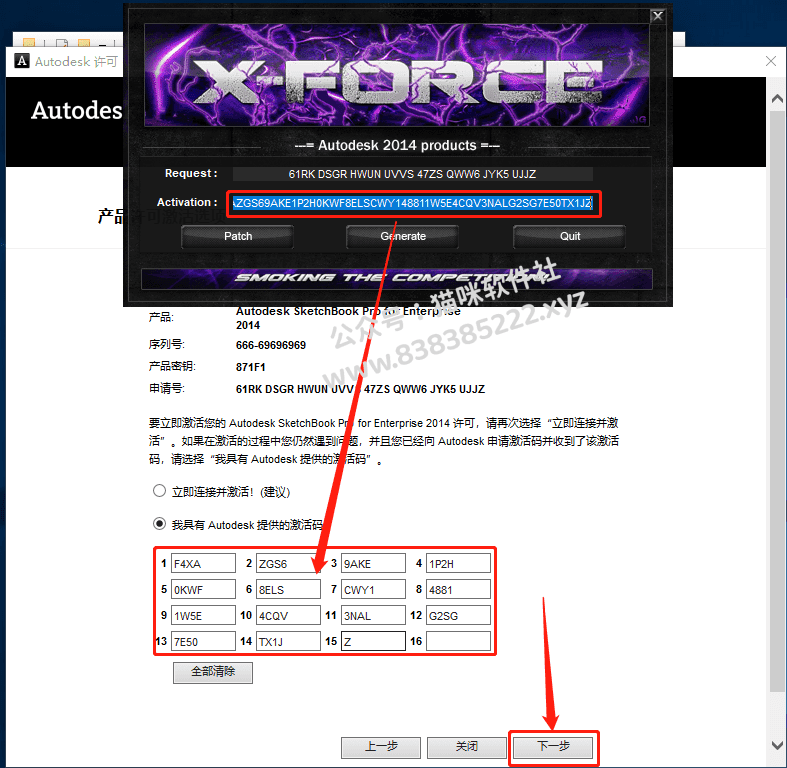Viewport: 787px width, 768px height.
Task: Close the Autodesk 许可 window
Action: tap(771, 61)
